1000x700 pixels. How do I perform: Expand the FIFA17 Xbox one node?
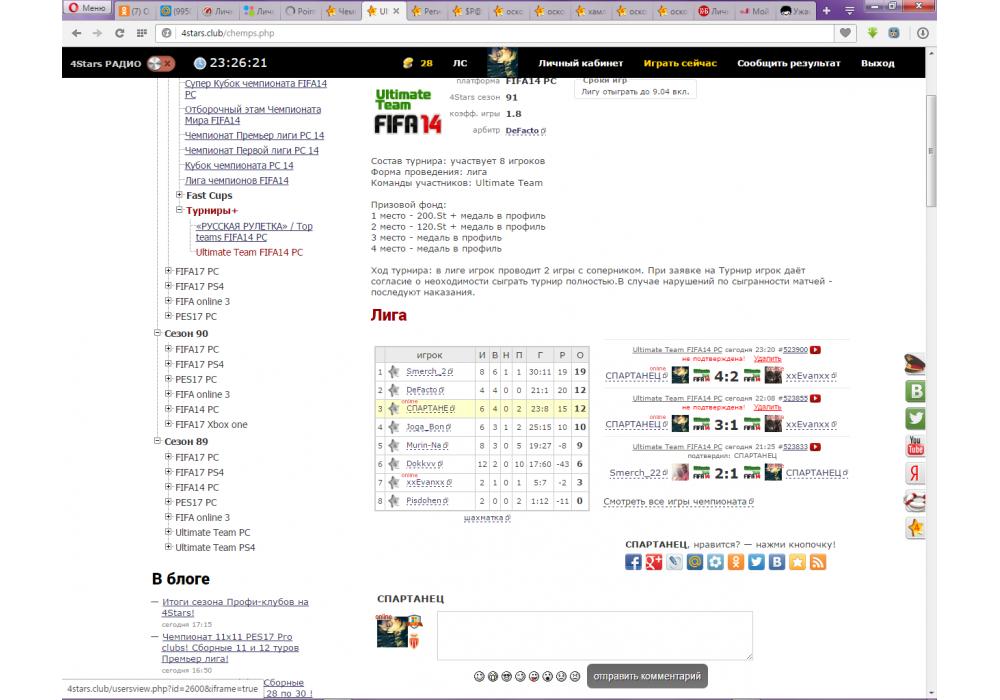[168, 424]
